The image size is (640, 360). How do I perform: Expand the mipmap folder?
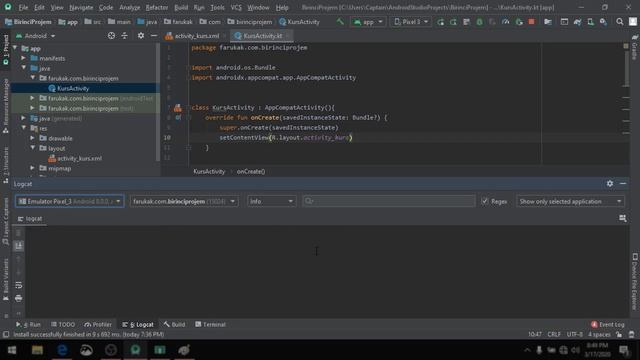point(32,168)
